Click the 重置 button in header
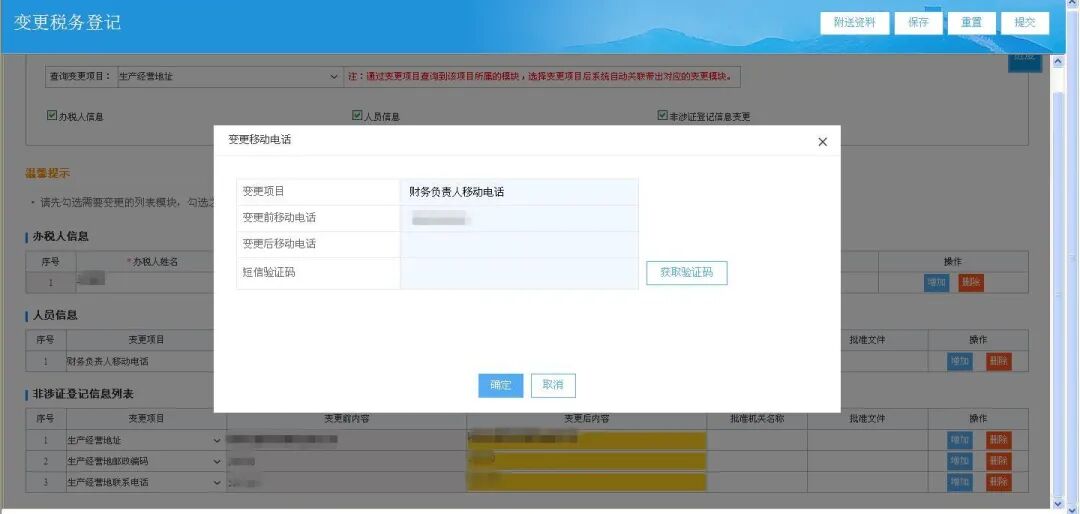This screenshot has width=1080, height=514. 971,23
